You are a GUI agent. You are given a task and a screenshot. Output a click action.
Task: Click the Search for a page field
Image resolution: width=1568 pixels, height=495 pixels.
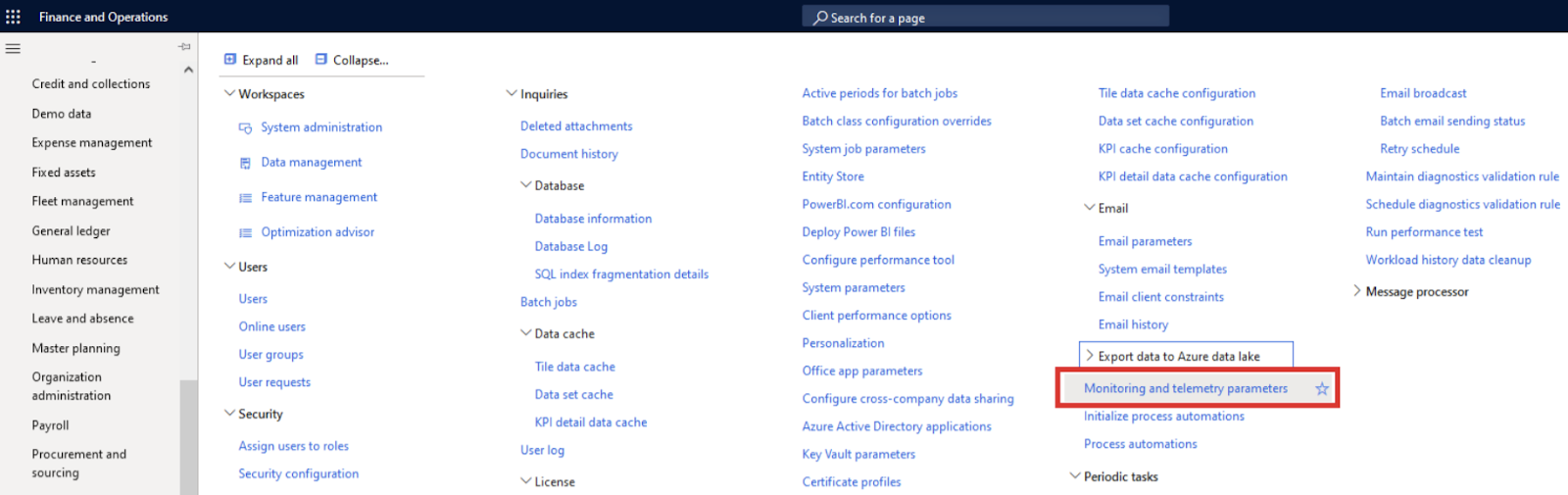pos(986,17)
